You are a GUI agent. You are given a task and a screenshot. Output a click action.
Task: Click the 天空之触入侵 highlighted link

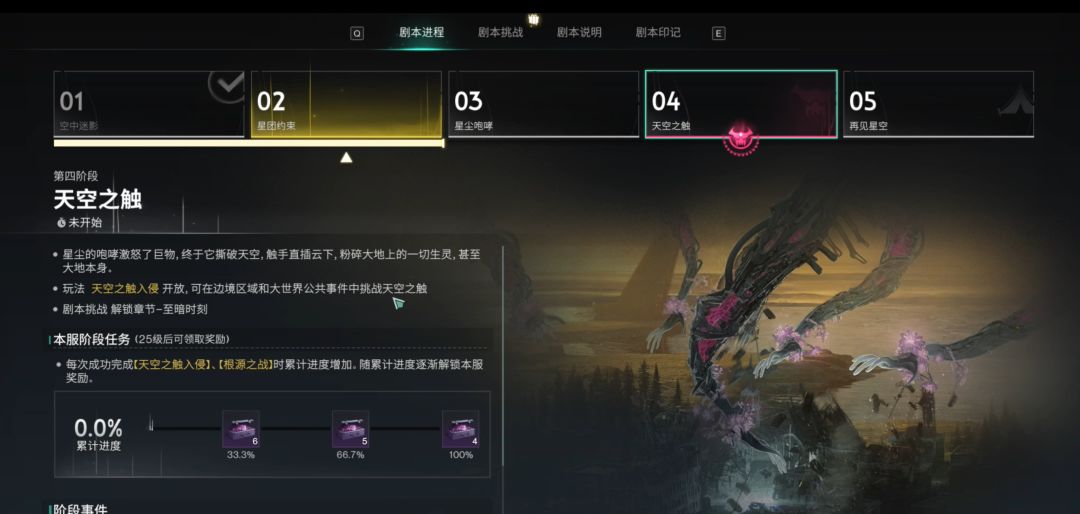tap(125, 288)
